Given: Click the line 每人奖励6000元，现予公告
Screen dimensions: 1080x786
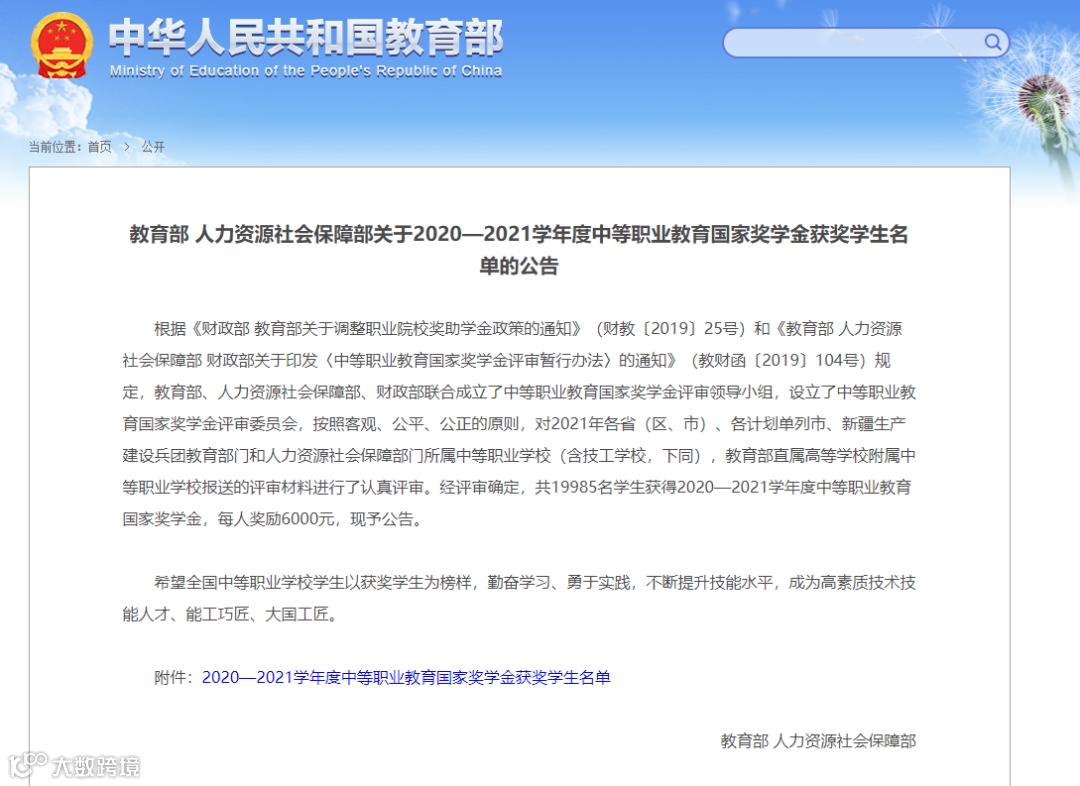Looking at the screenshot, I should click(272, 519).
